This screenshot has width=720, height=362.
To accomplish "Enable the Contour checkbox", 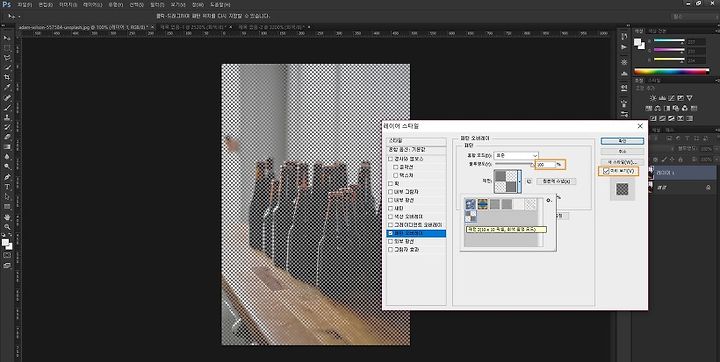I will point(396,167).
